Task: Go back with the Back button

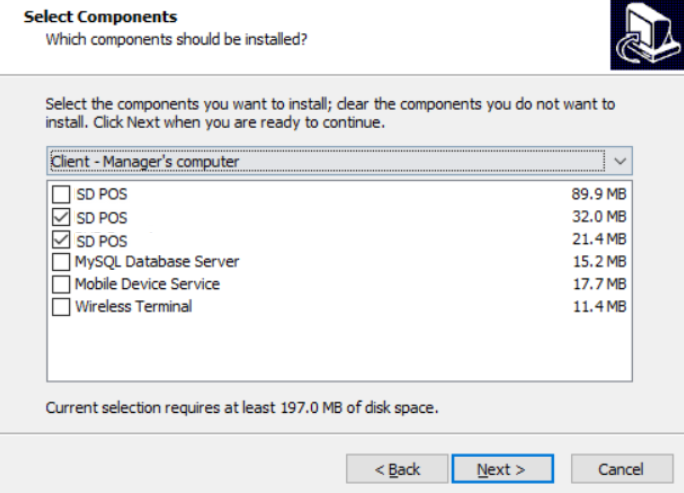Action: pos(397,469)
